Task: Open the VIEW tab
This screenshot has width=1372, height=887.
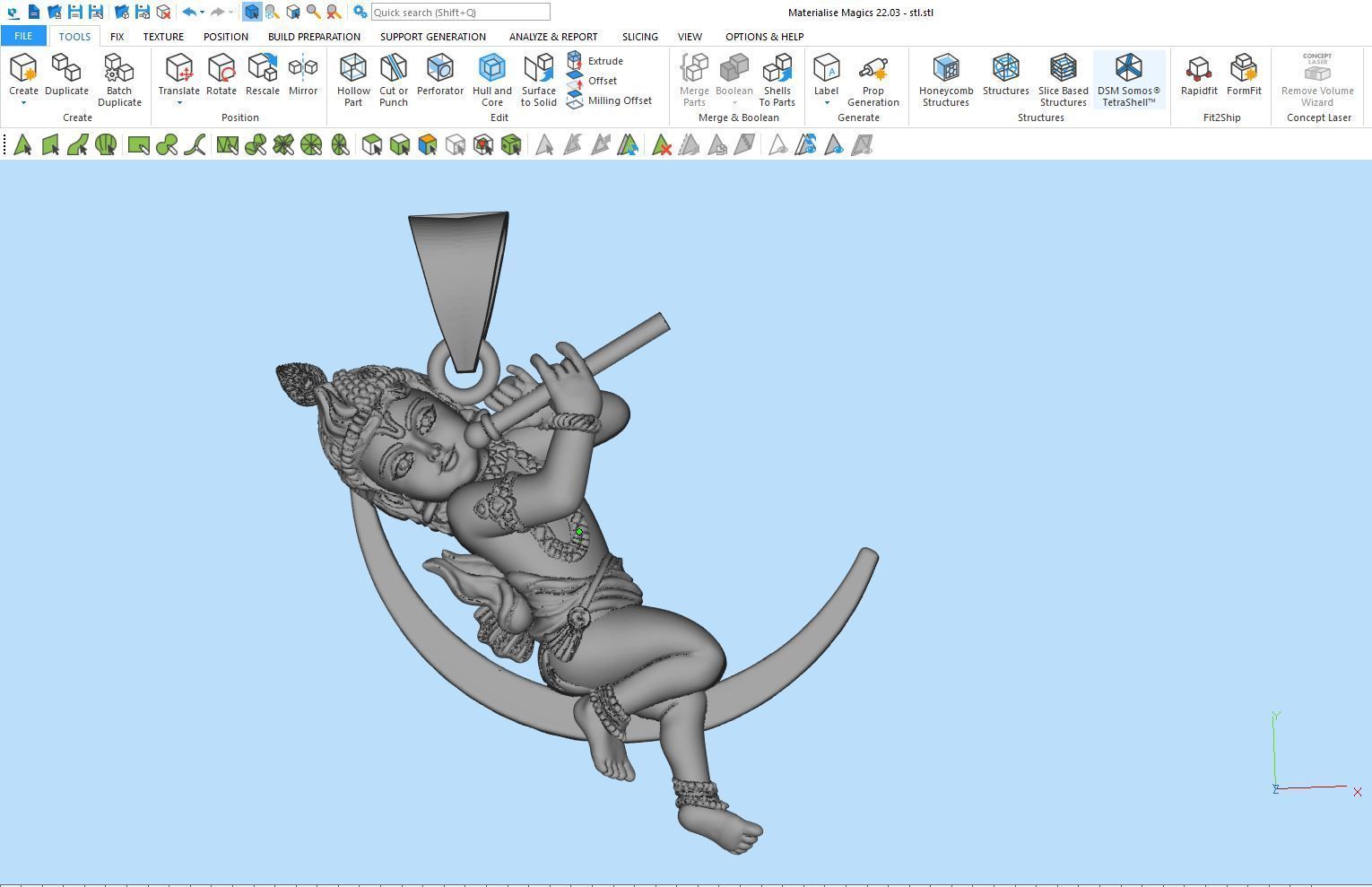Action: pyautogui.click(x=690, y=37)
